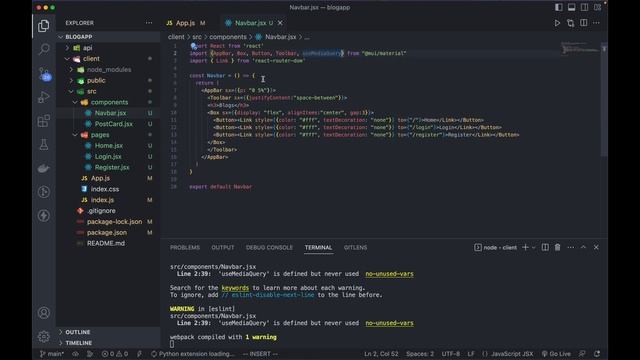Kill terminal with trash icon
Screen dimensions: 640x360
[x=558, y=247]
